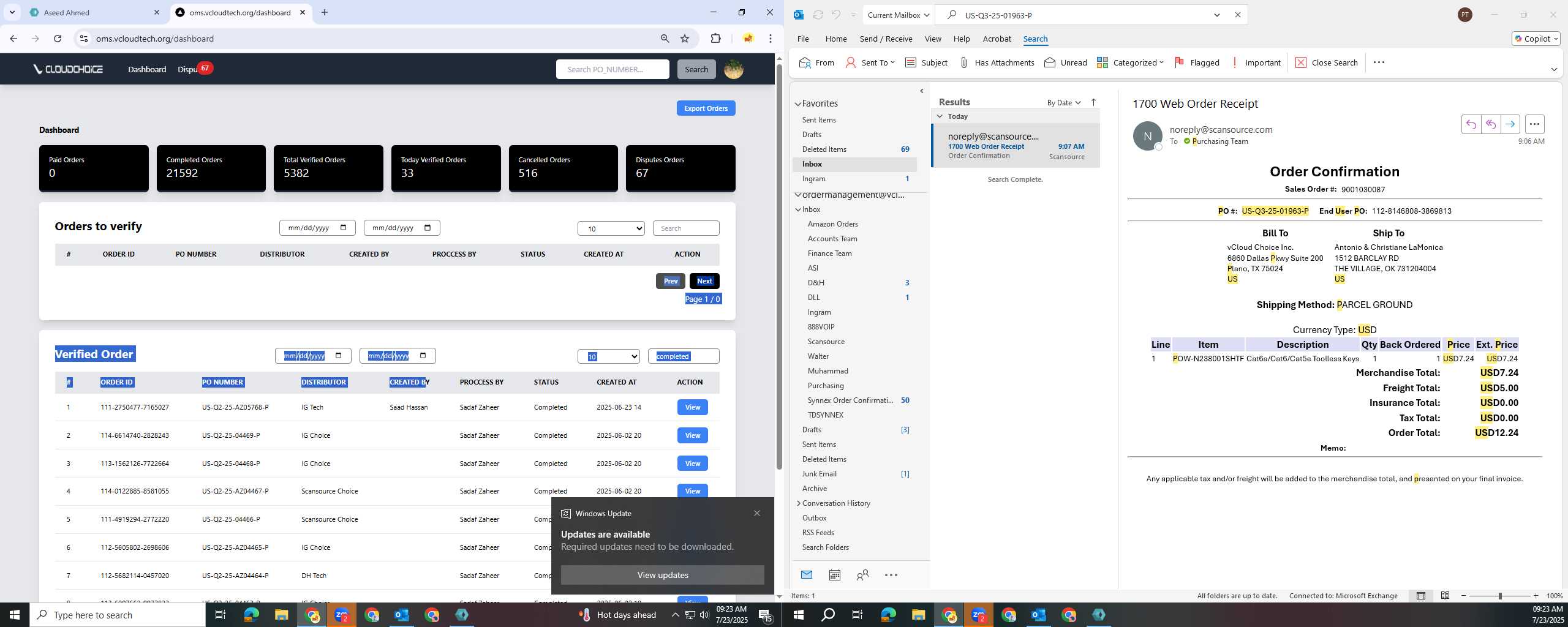Click Verified Order search field with completed

tap(684, 356)
